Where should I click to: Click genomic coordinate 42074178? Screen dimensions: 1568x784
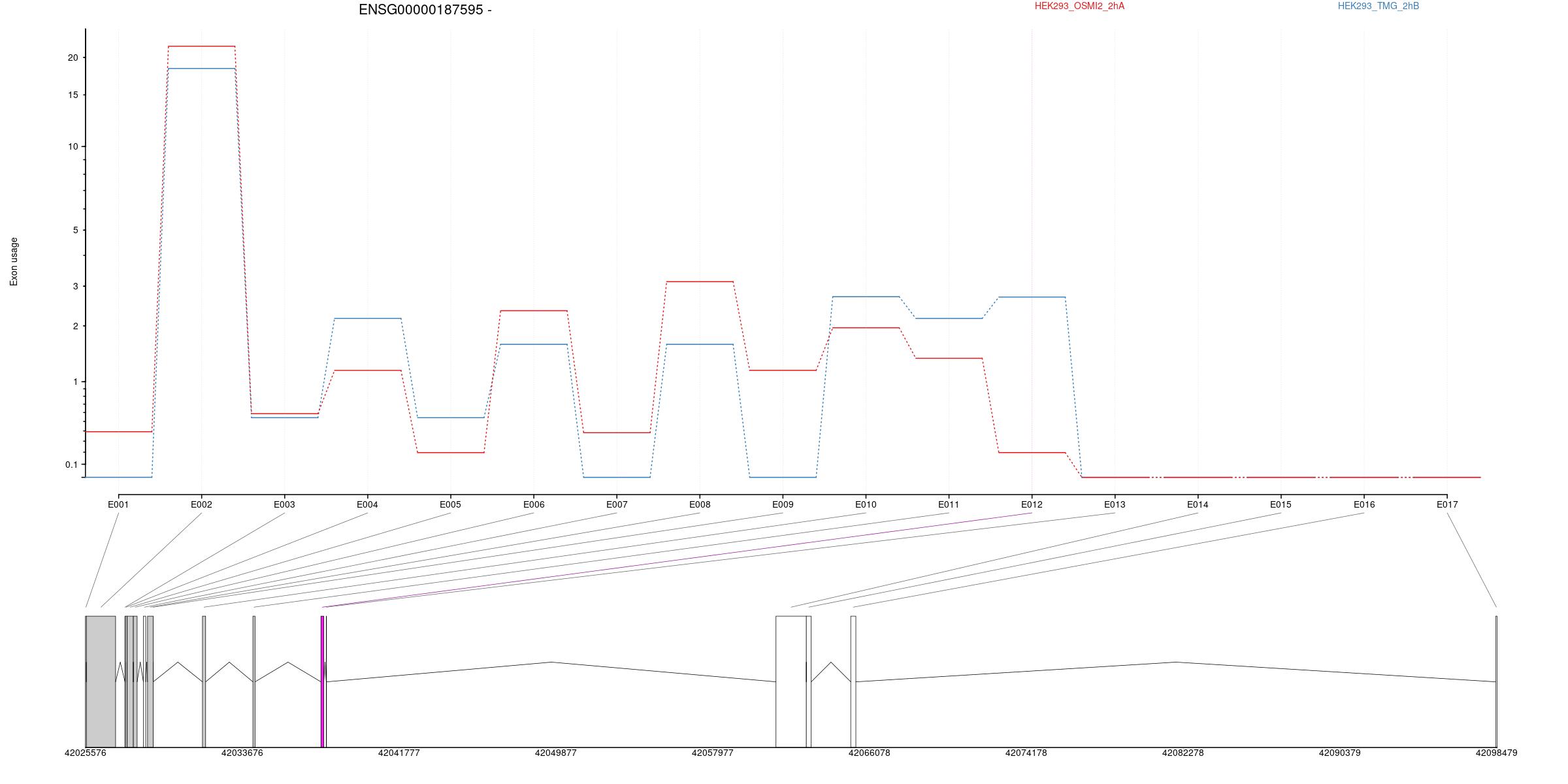pyautogui.click(x=1026, y=753)
